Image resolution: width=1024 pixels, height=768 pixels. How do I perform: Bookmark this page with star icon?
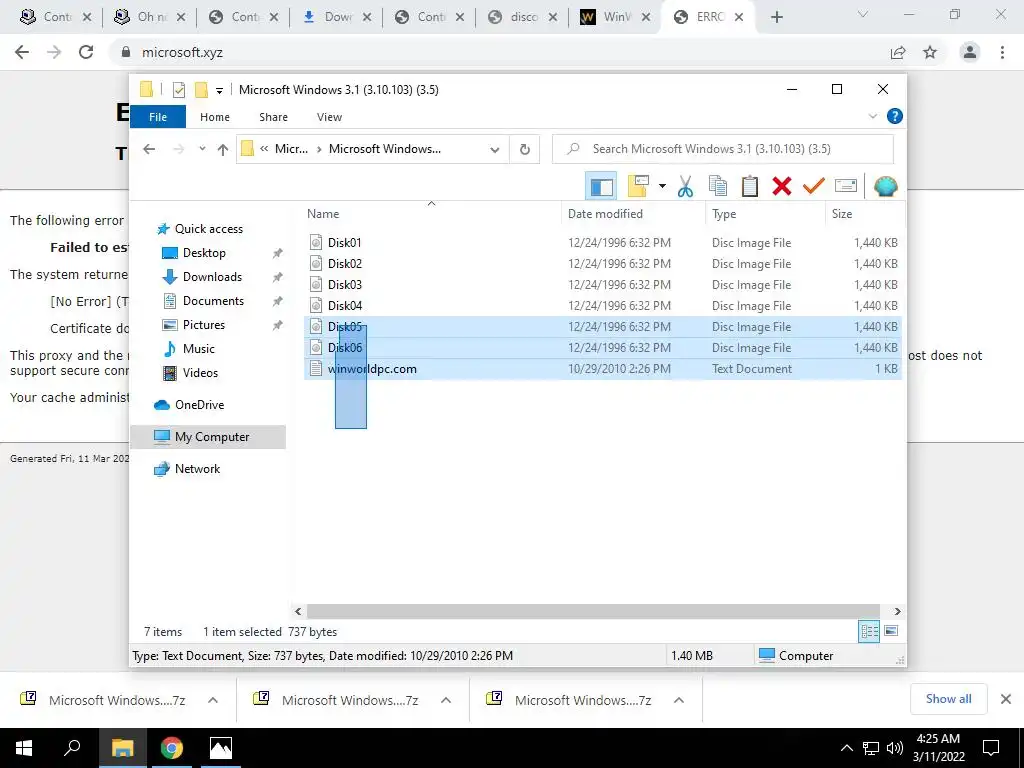click(x=930, y=52)
